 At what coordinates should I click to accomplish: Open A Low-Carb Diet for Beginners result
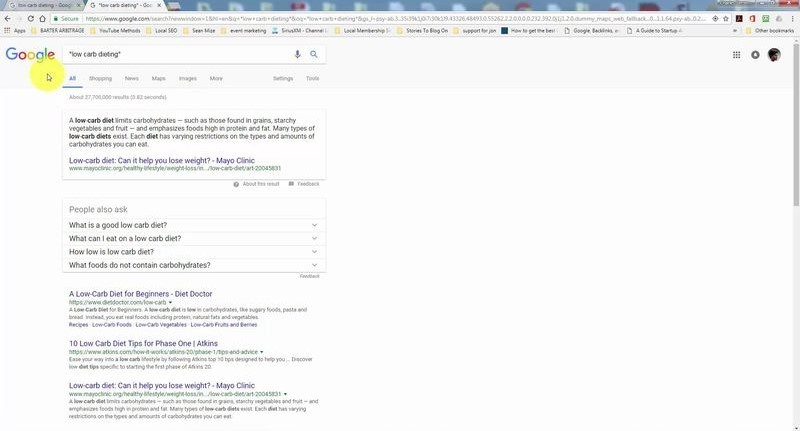pos(140,294)
